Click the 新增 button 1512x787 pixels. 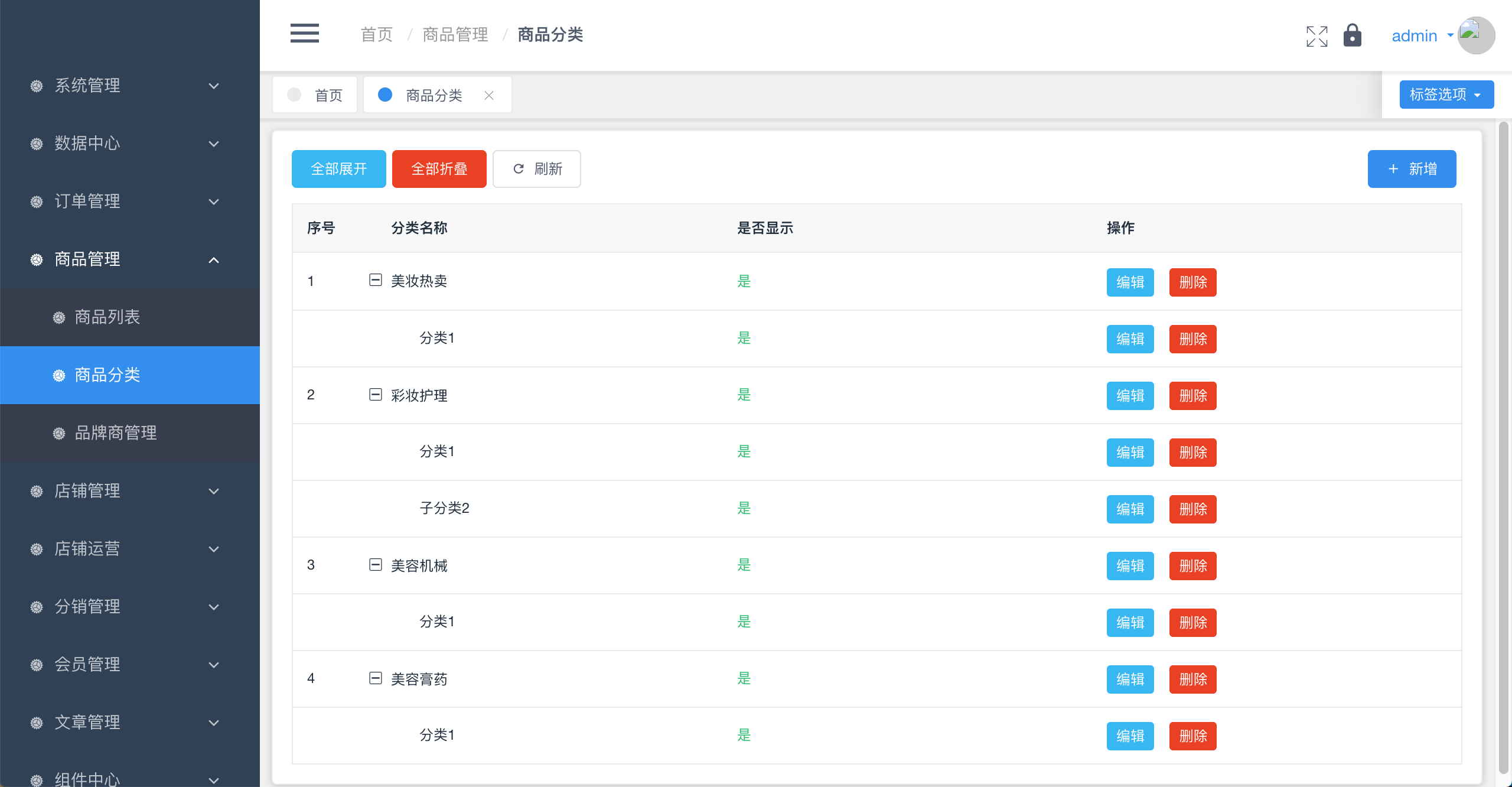pyautogui.click(x=1411, y=169)
